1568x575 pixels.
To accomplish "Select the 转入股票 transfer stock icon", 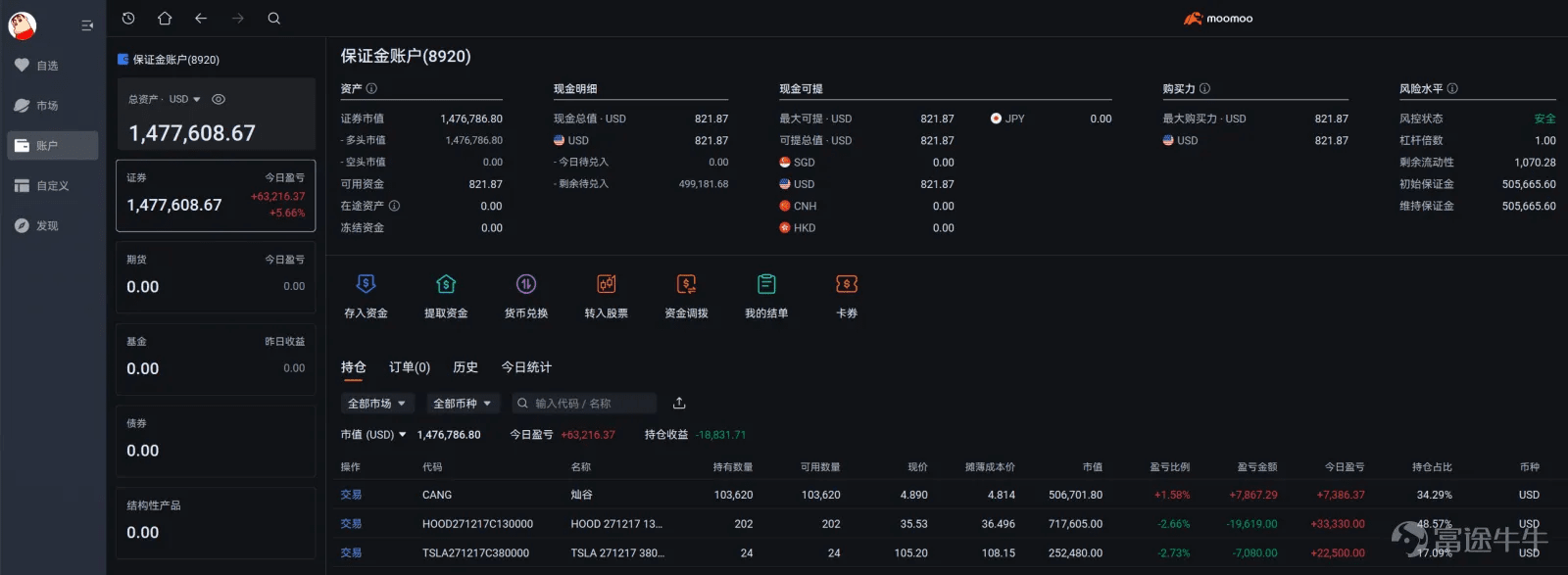I will [x=607, y=285].
